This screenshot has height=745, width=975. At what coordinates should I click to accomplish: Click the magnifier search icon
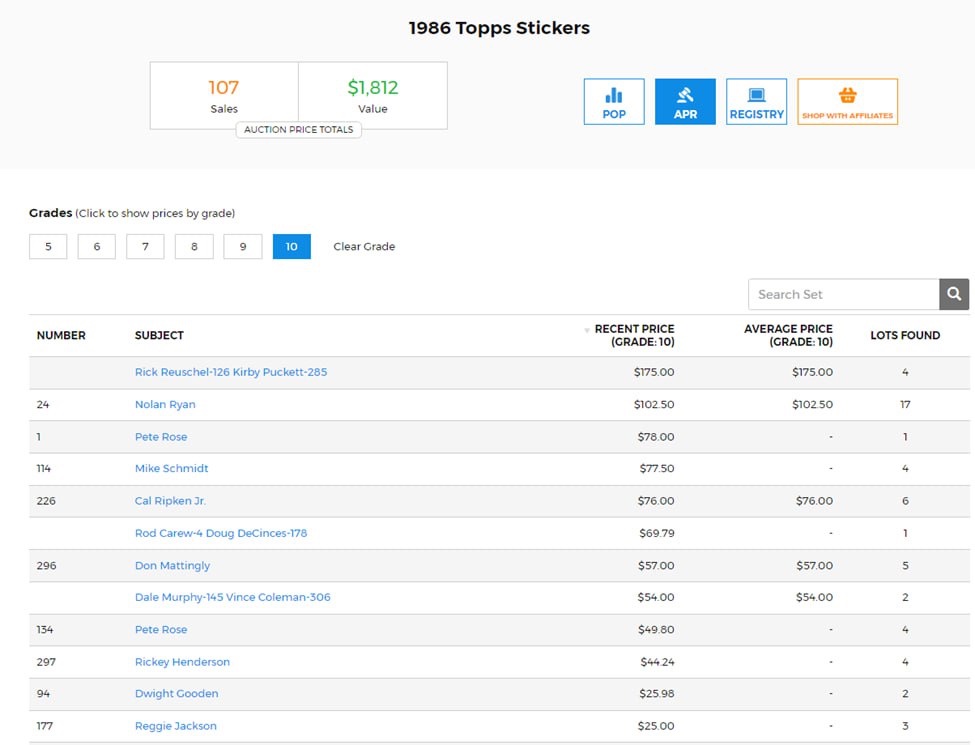954,294
